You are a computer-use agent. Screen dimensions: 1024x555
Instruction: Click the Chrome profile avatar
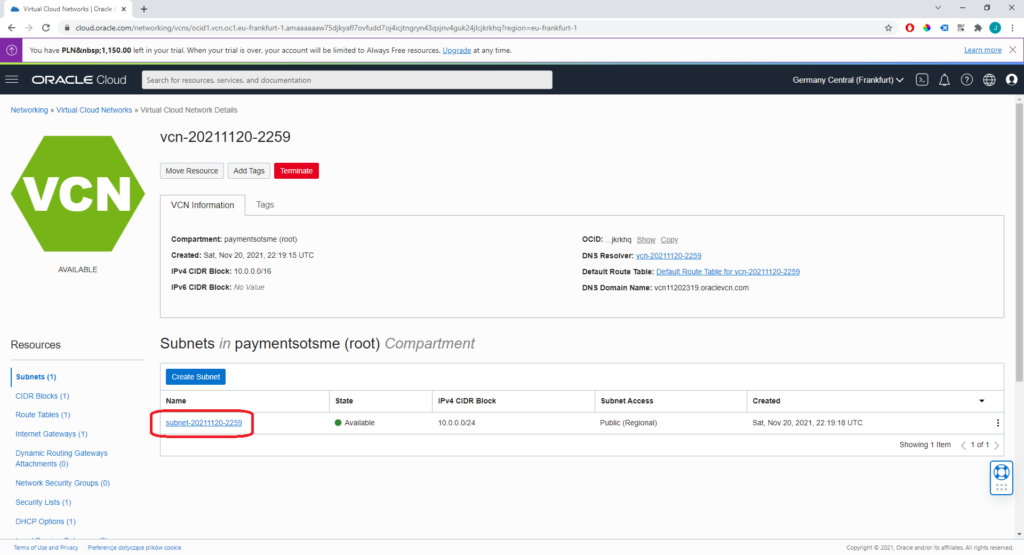coord(995,27)
